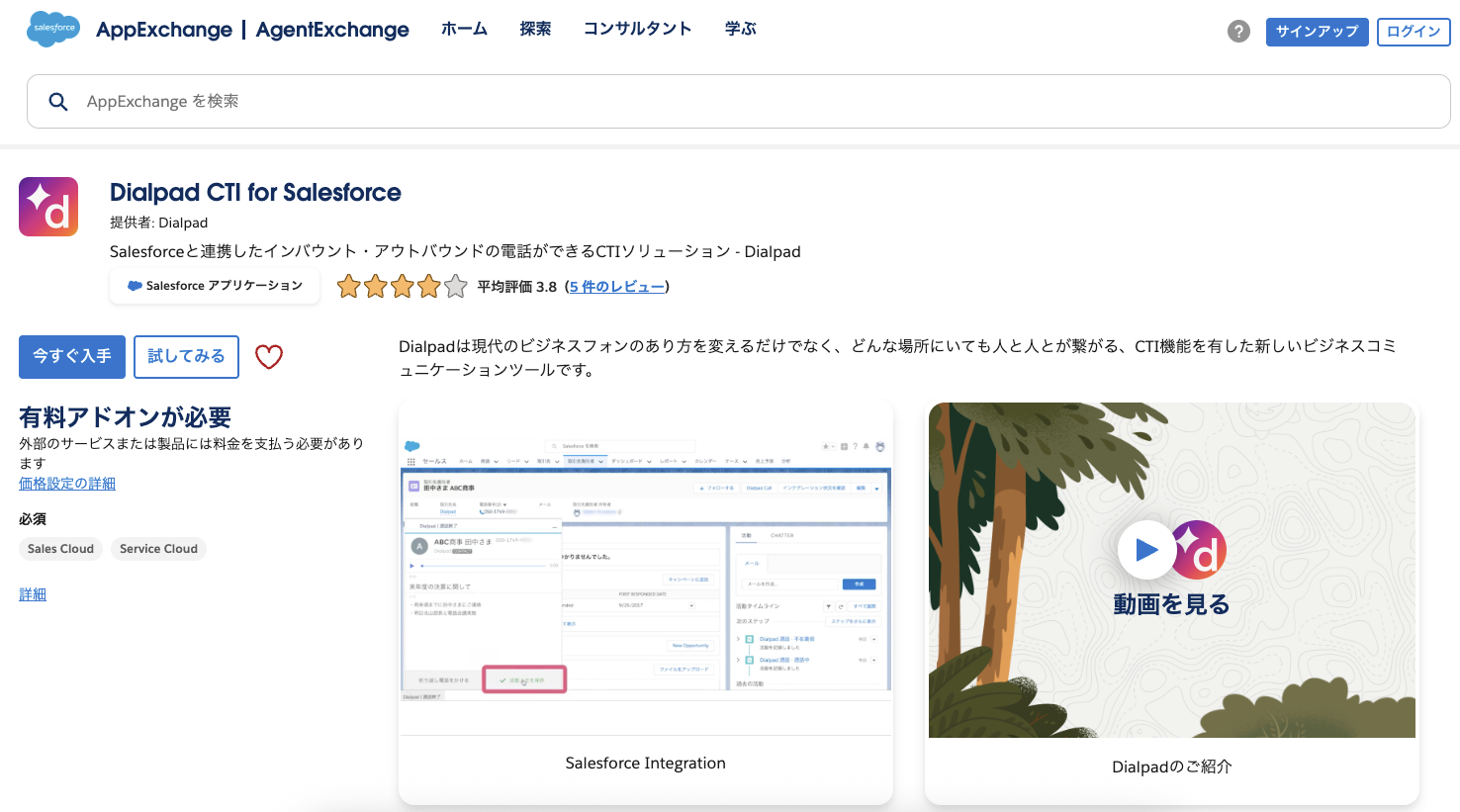Open the 学ぶ menu item
Screen dimensions: 1460x812
[740, 29]
